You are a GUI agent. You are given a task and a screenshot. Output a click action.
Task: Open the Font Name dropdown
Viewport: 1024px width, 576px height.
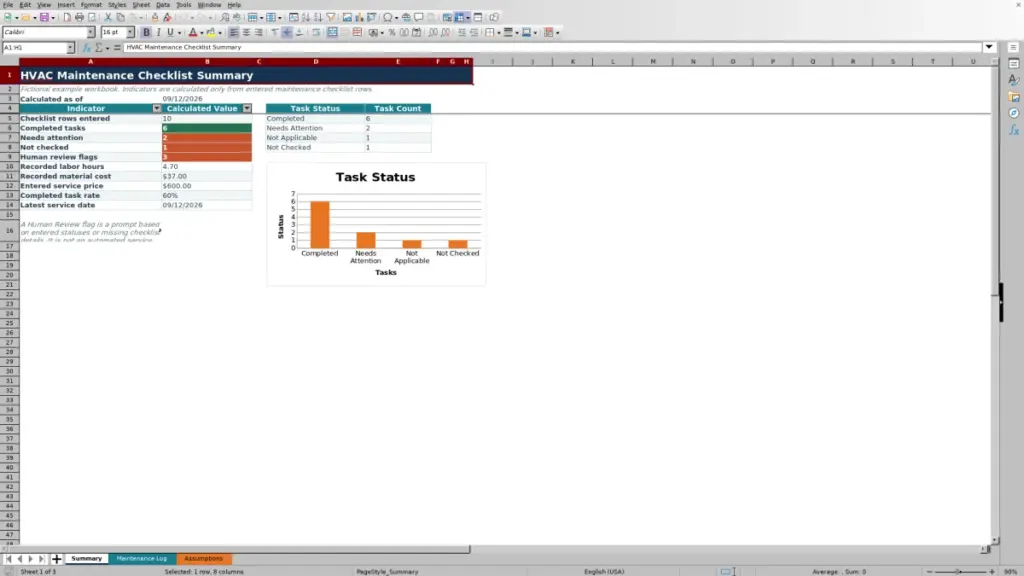tap(91, 33)
